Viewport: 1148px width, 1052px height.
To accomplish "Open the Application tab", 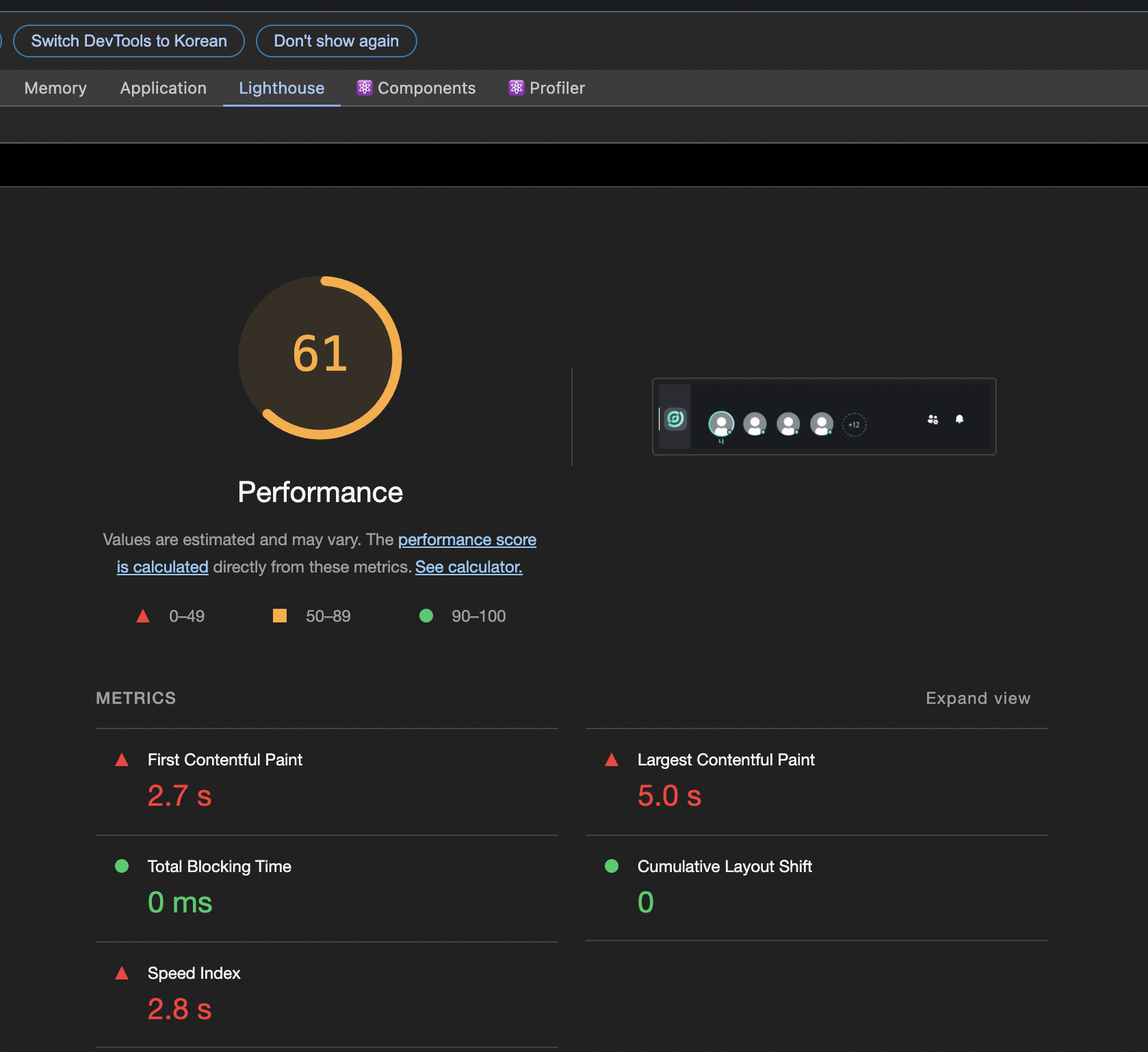I will pyautogui.click(x=164, y=88).
